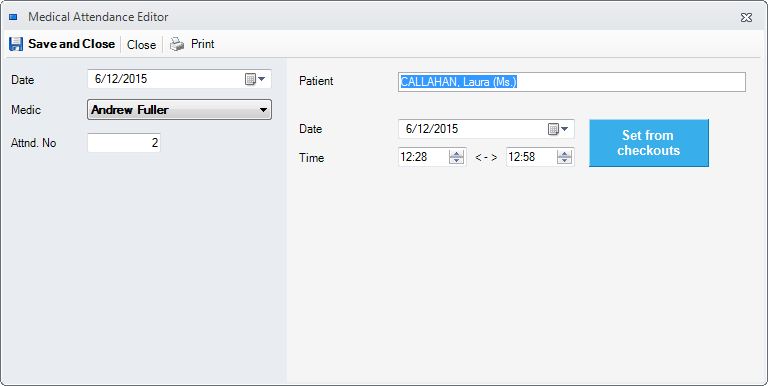768x386 pixels.
Task: Click the 12:28 start time field
Action: [x=424, y=157]
